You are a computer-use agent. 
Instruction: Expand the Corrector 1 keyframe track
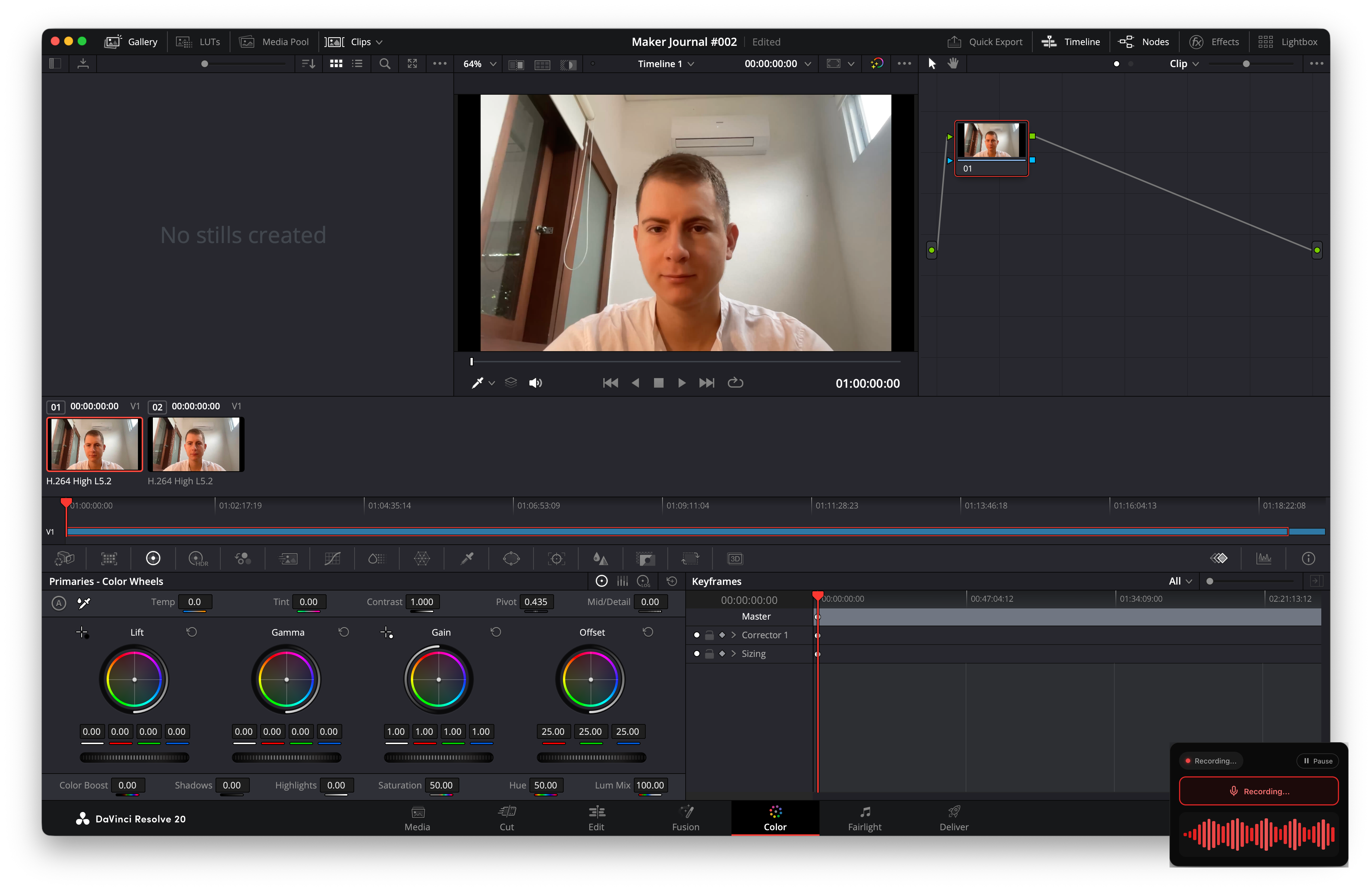point(733,635)
